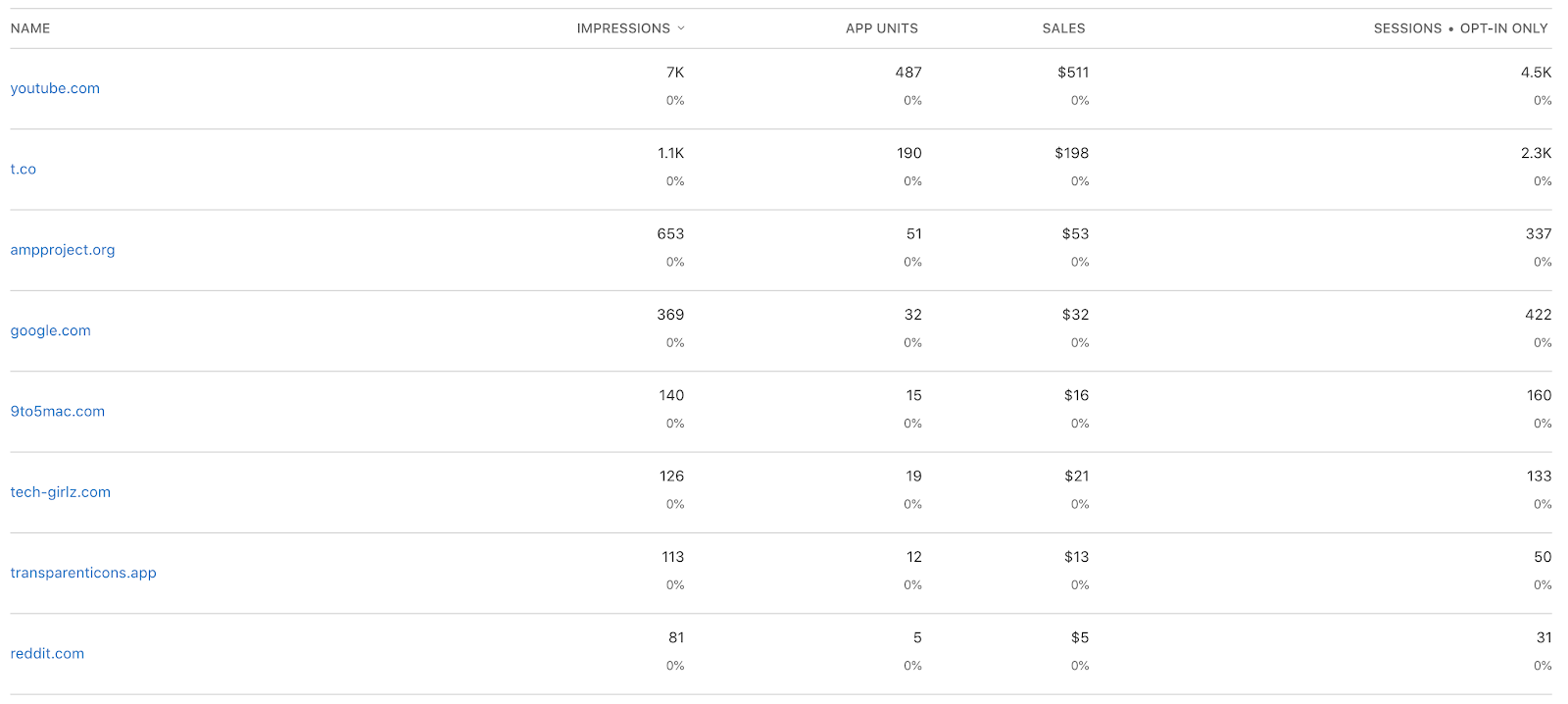
Task: Select the 4.5K sessions value for youtube.com
Action: [1535, 72]
